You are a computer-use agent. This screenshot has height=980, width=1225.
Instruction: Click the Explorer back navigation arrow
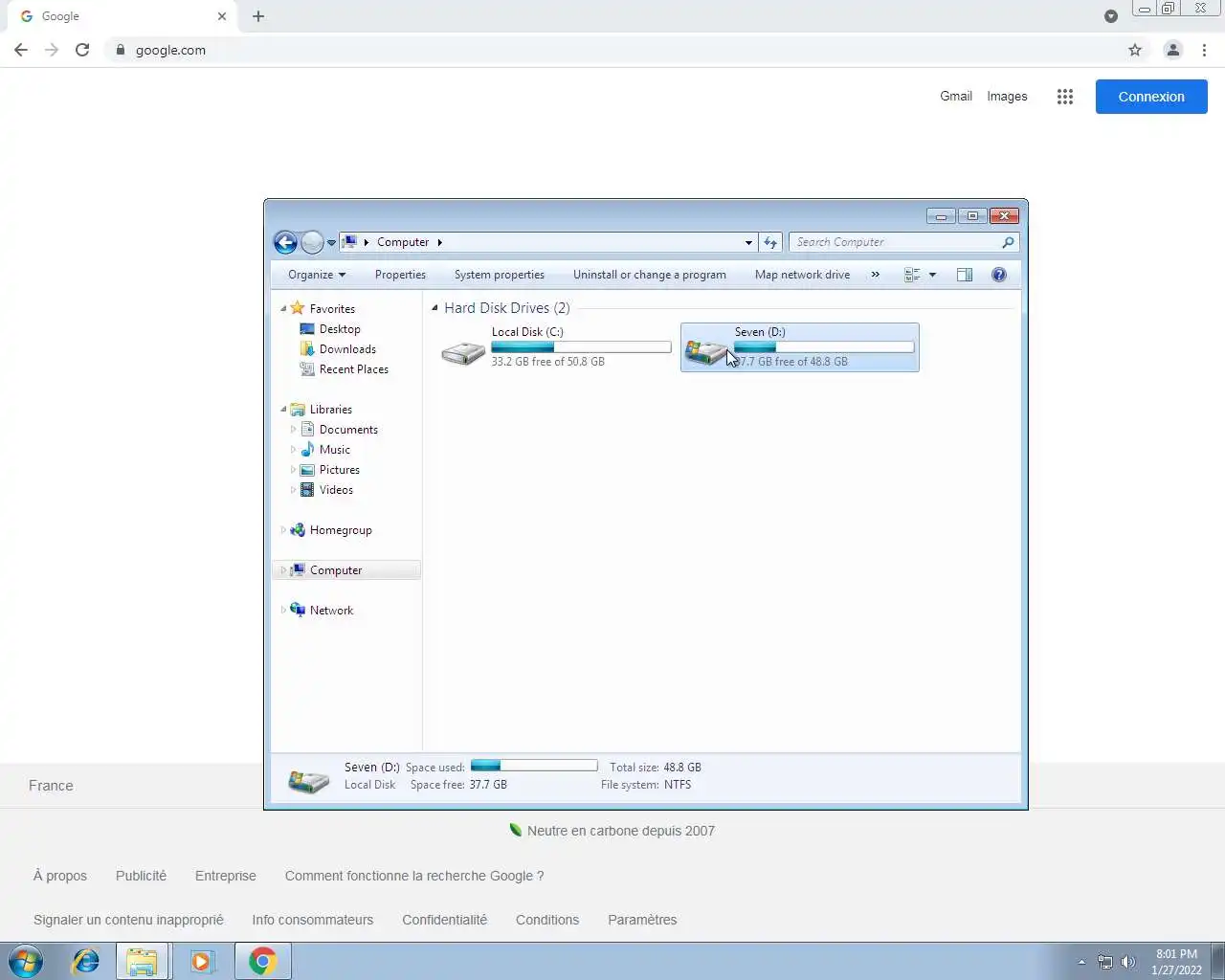[x=285, y=242]
